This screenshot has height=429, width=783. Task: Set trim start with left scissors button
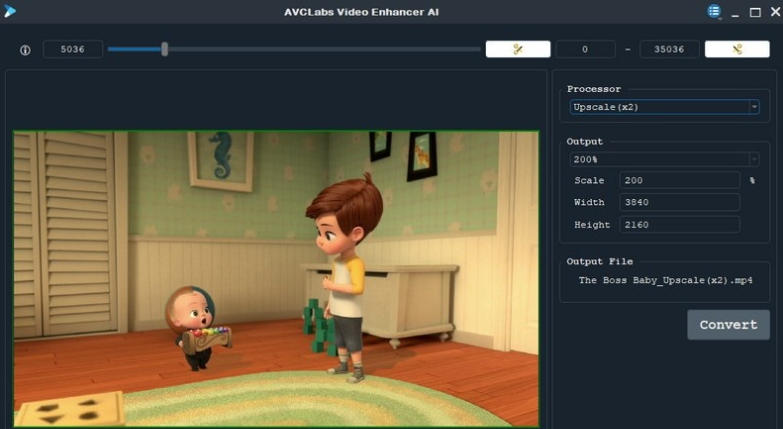click(518, 49)
